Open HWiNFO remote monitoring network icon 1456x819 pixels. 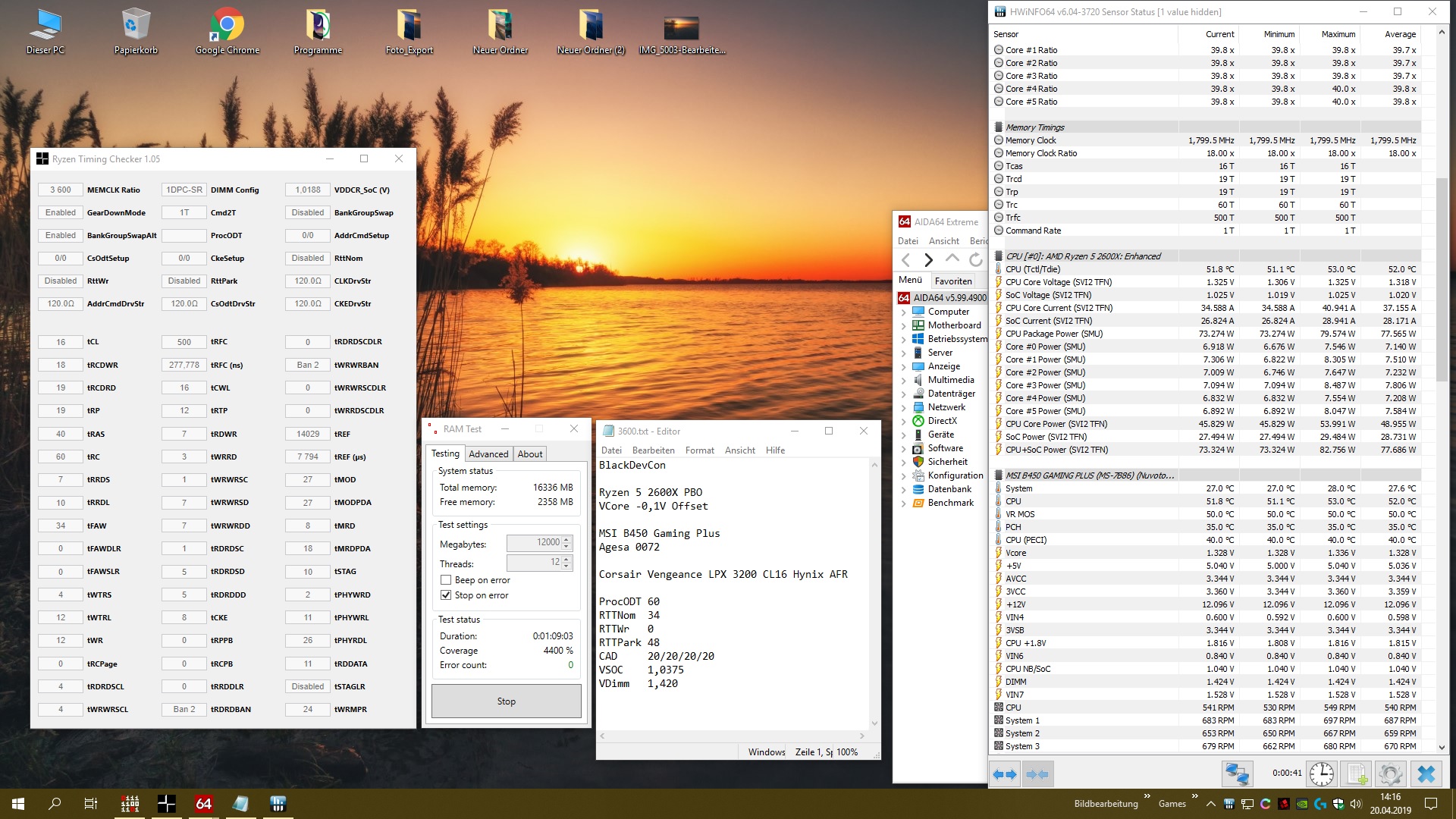(x=1237, y=774)
